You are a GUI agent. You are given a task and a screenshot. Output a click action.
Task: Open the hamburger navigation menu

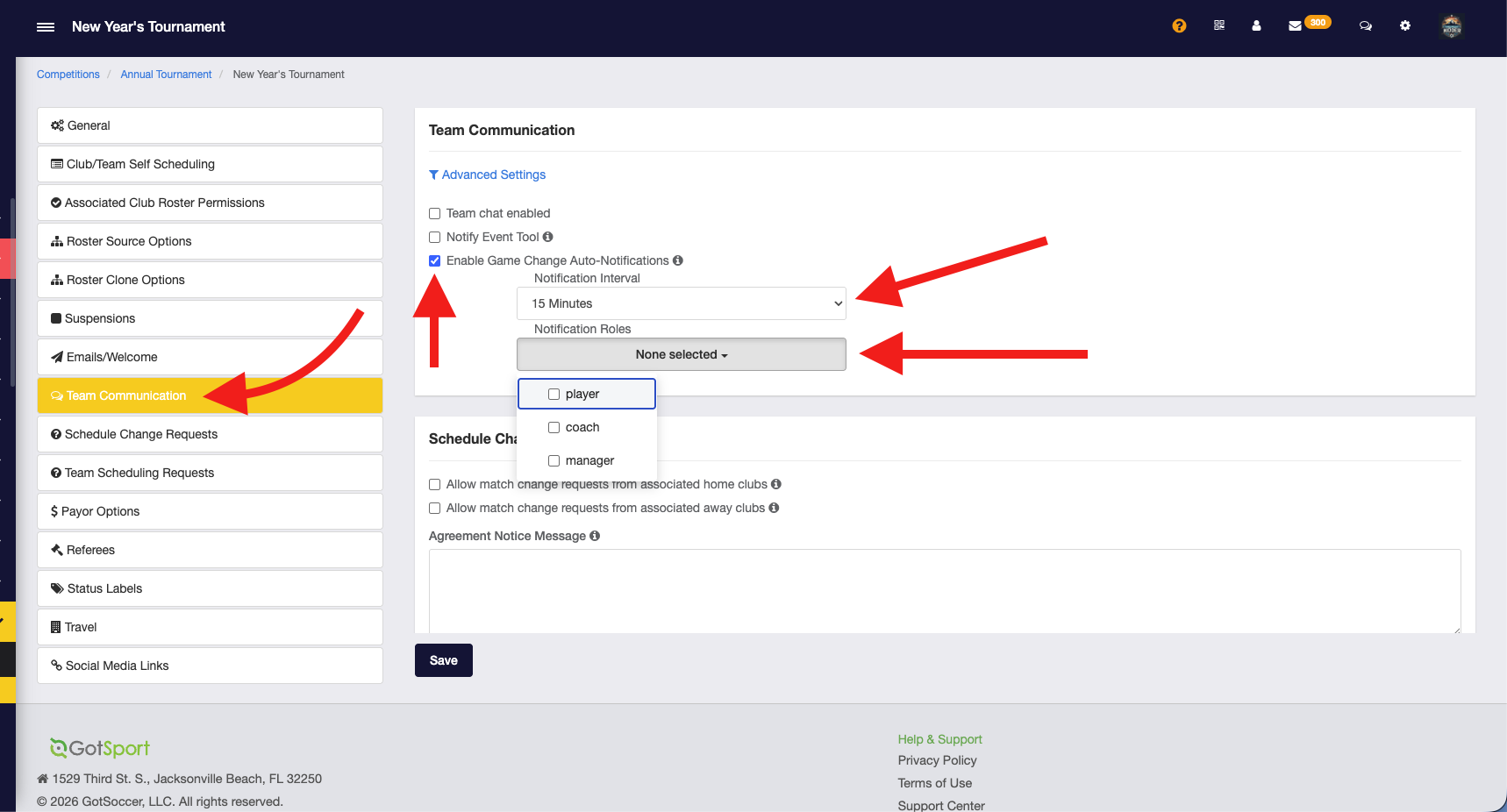[46, 27]
